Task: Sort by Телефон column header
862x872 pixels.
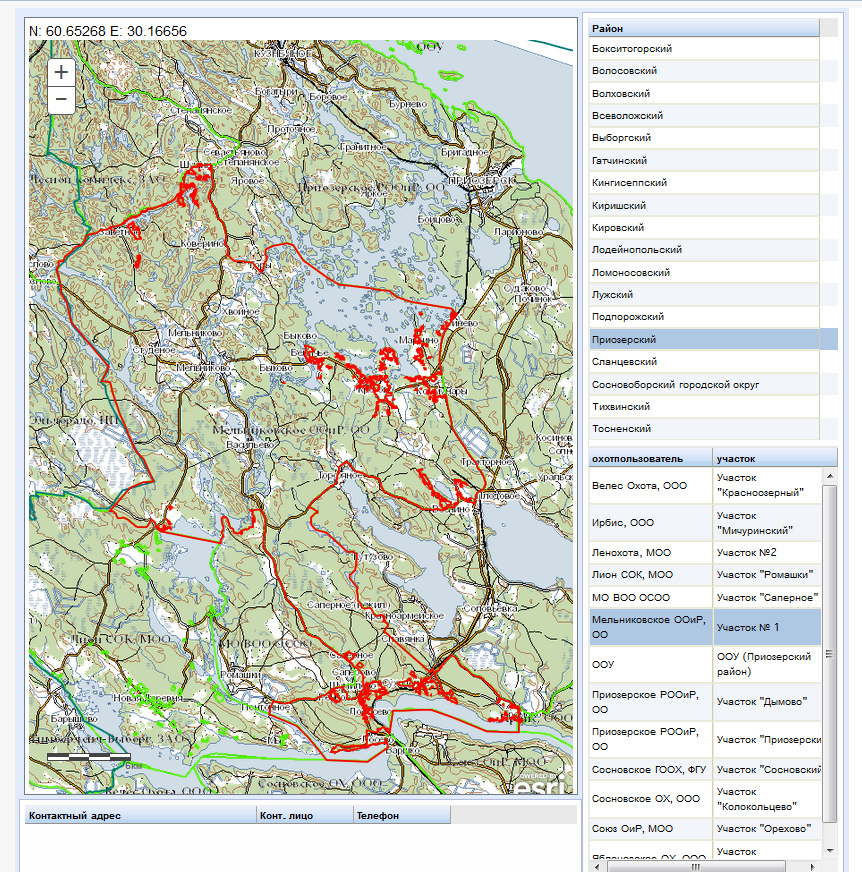Action: [402, 815]
